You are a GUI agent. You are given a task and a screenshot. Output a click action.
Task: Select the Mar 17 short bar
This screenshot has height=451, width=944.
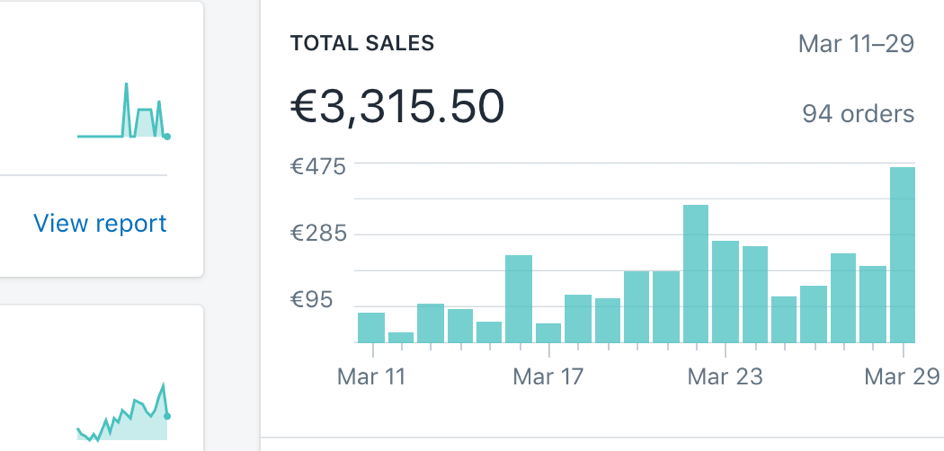tap(548, 333)
